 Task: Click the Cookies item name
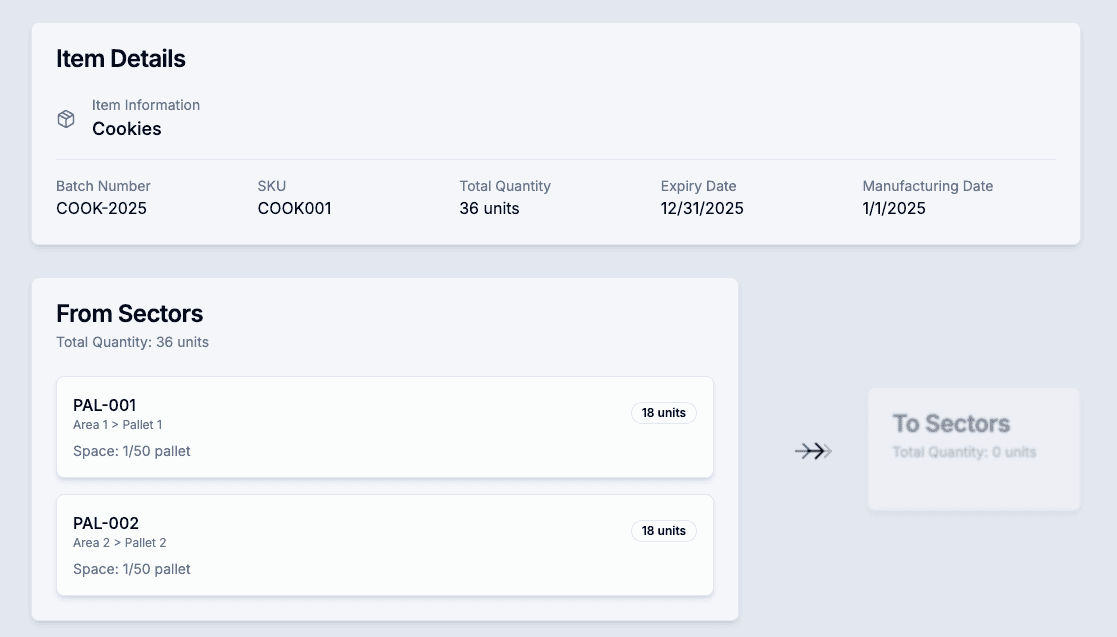(x=127, y=129)
